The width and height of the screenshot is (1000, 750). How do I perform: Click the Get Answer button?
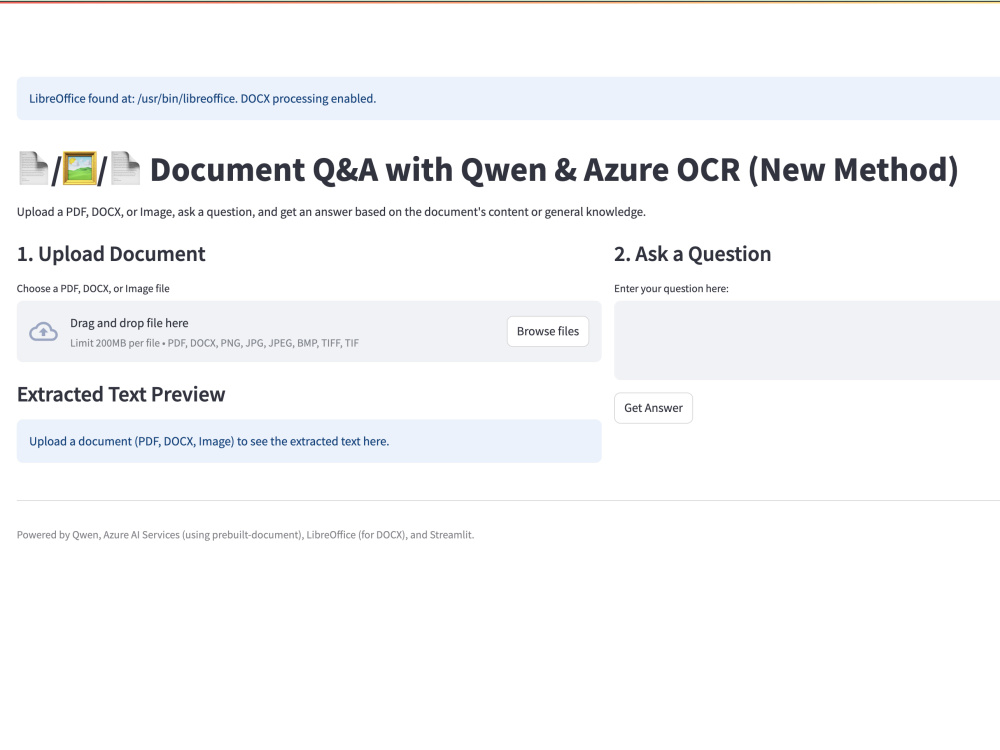pos(653,408)
